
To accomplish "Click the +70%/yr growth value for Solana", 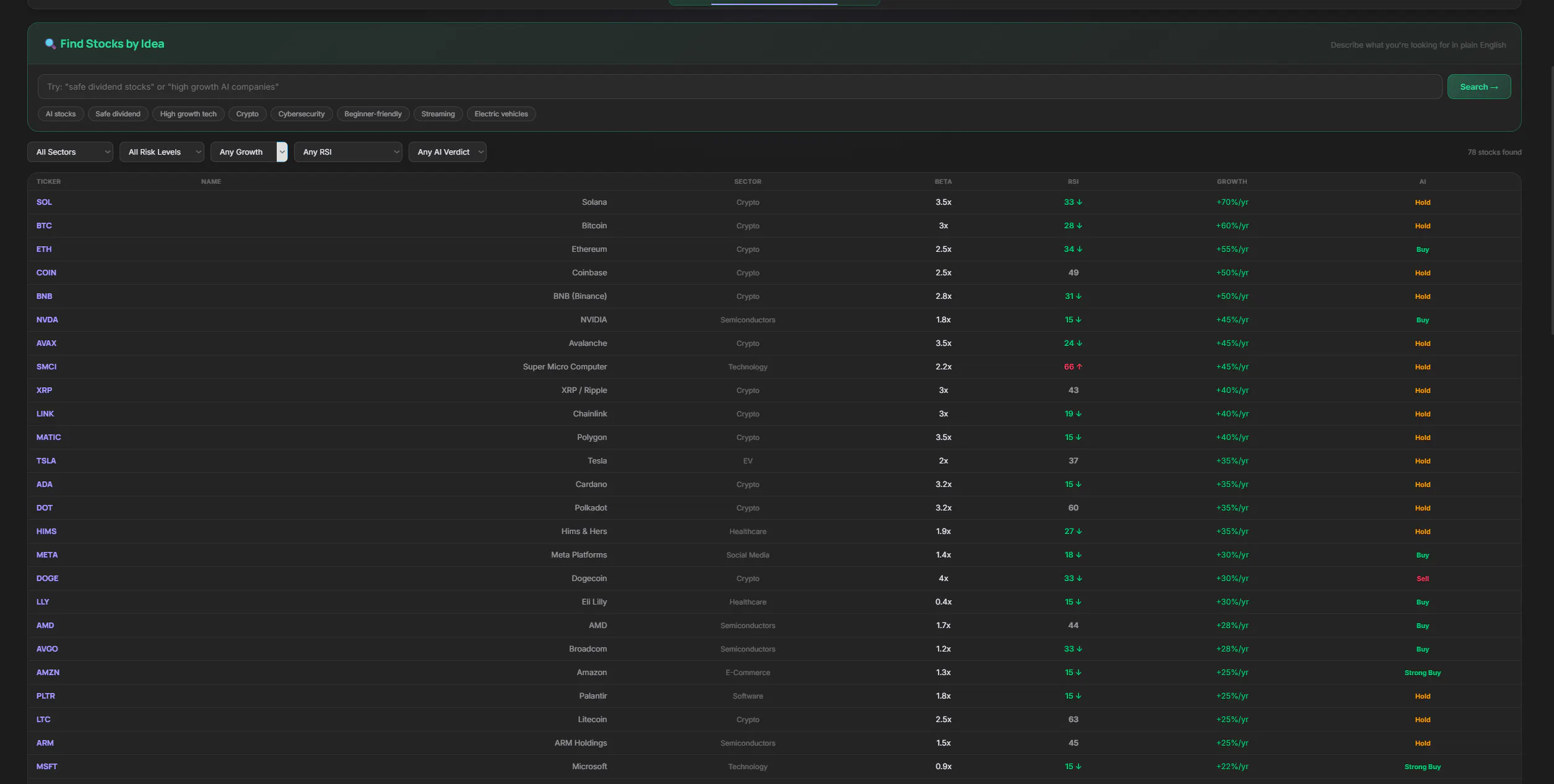I will point(1232,202).
